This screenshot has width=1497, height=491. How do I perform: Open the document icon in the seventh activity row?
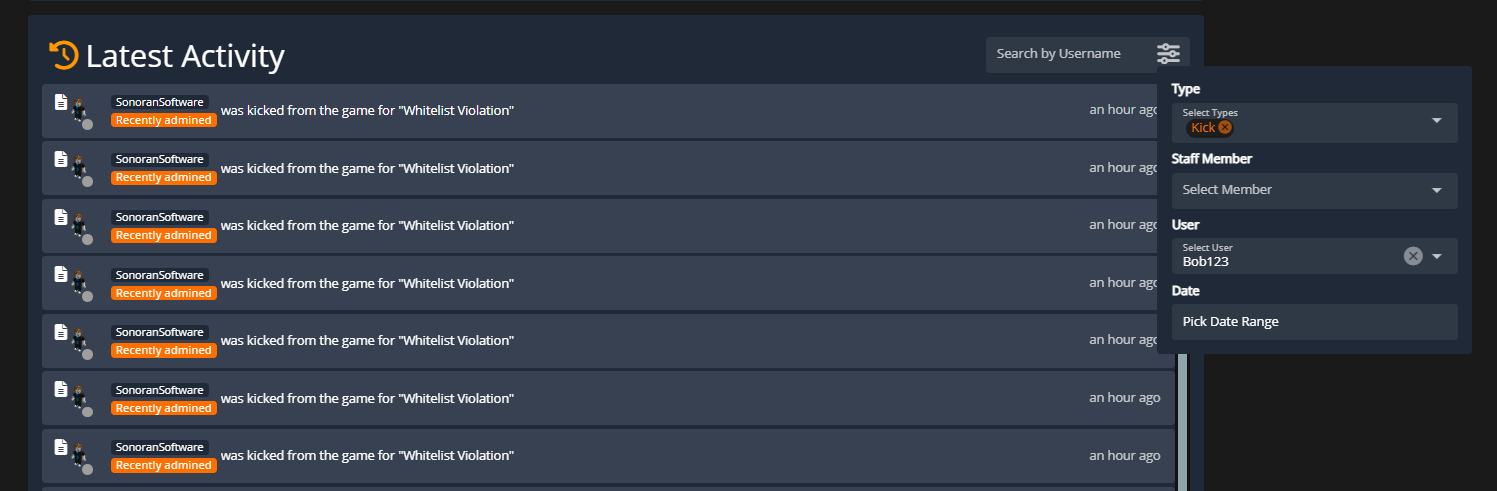pos(61,447)
